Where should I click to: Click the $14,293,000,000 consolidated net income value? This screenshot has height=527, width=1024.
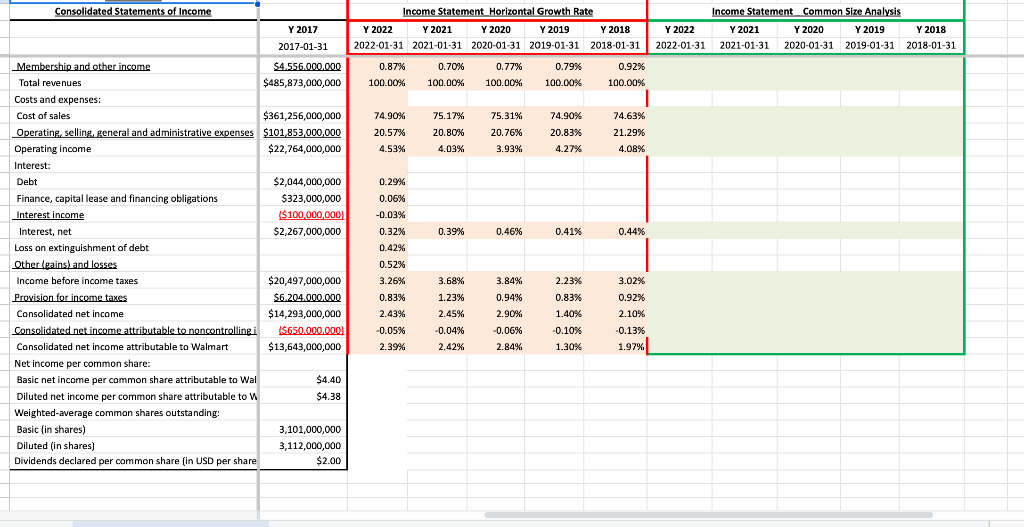tap(304, 313)
